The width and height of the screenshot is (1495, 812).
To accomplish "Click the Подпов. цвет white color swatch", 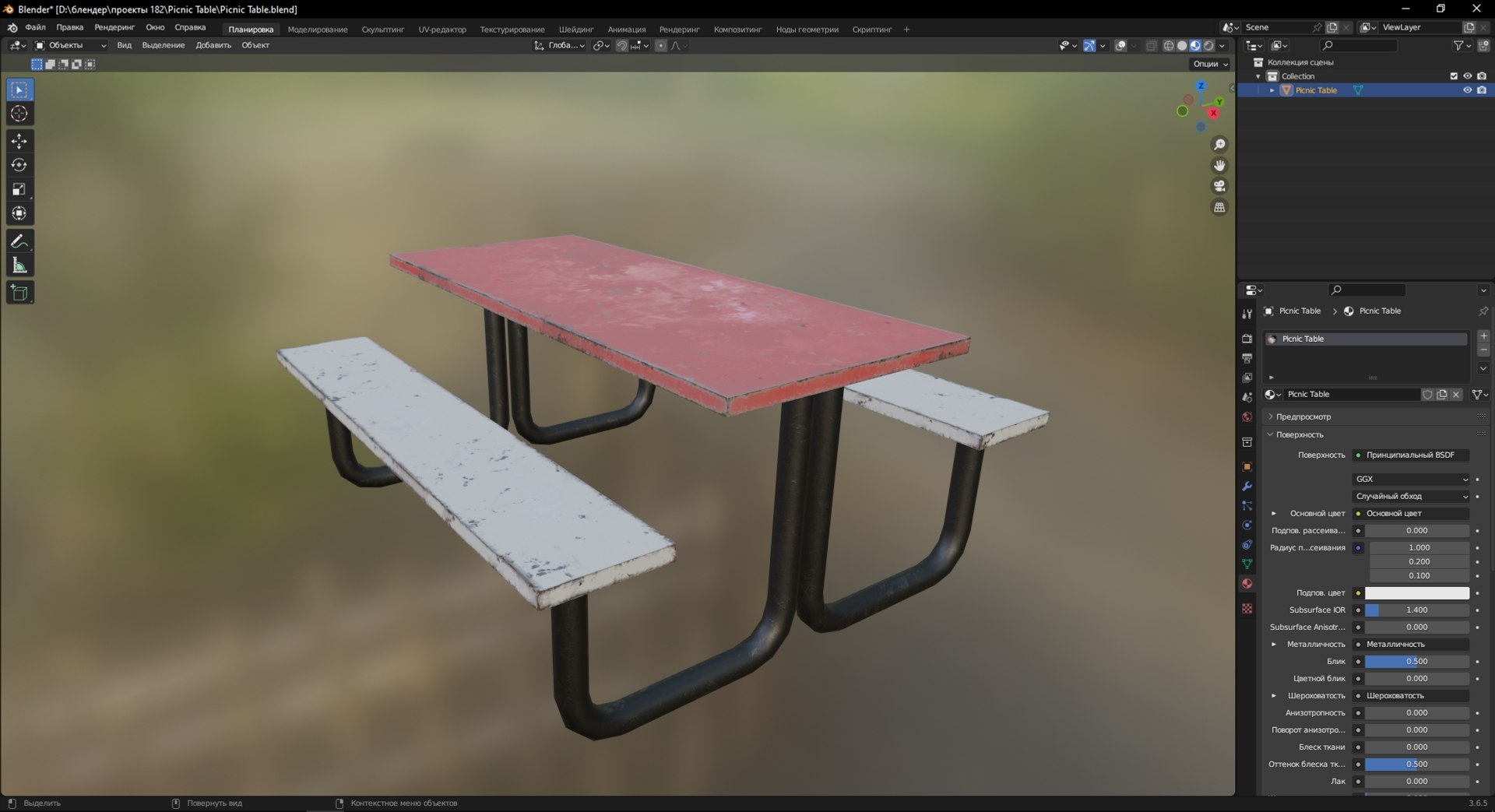I will 1417,593.
